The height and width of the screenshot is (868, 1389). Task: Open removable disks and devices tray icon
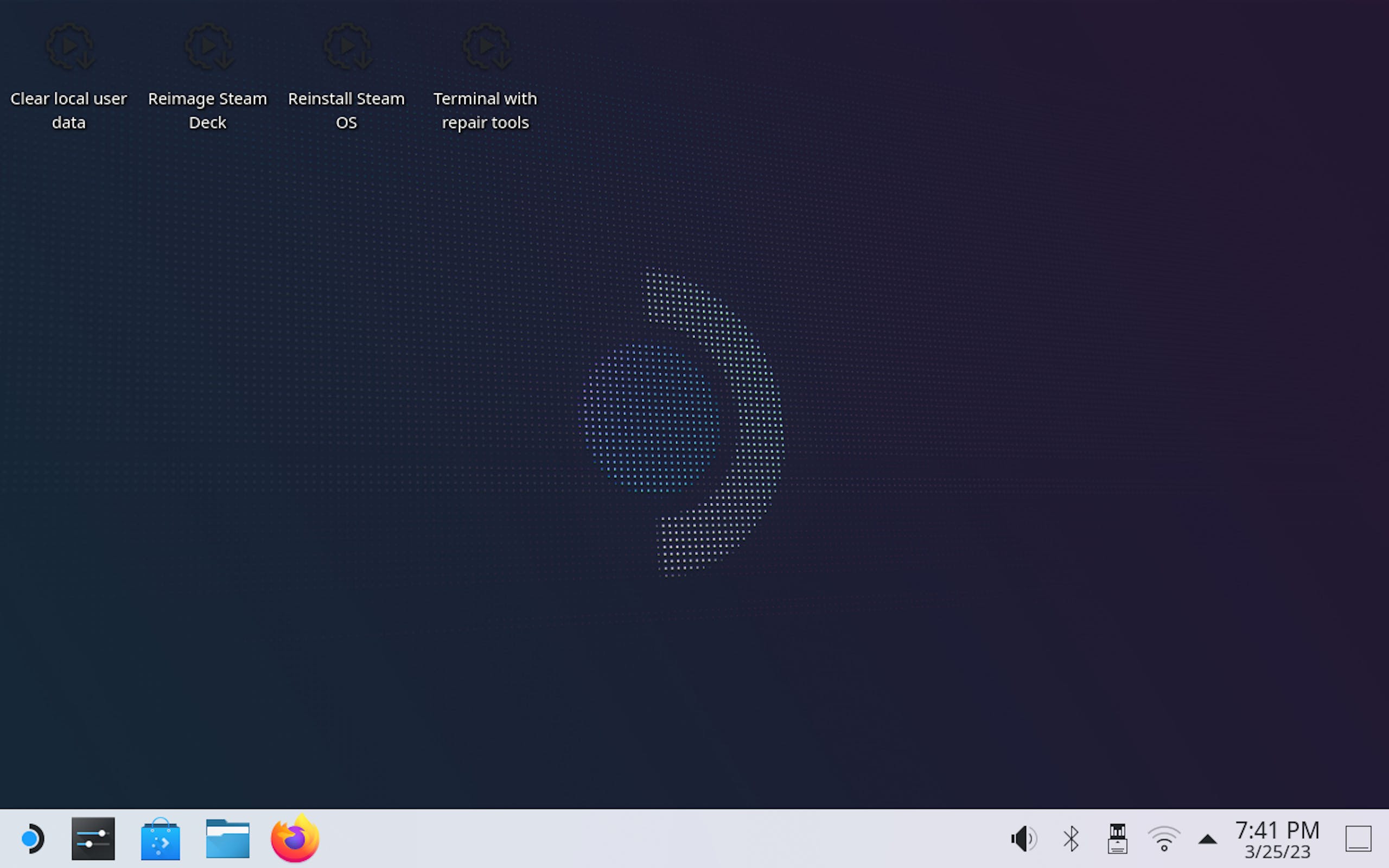1117,839
